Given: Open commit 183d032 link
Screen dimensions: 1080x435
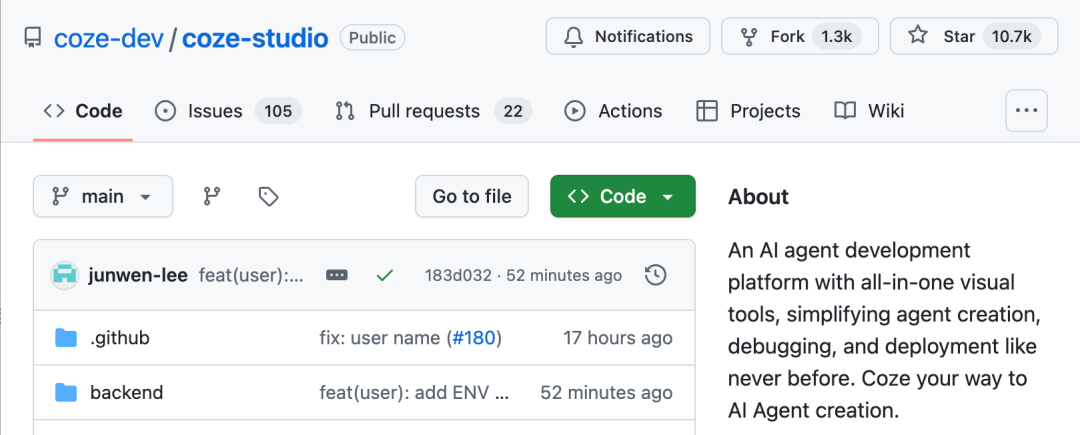Looking at the screenshot, I should coord(458,275).
